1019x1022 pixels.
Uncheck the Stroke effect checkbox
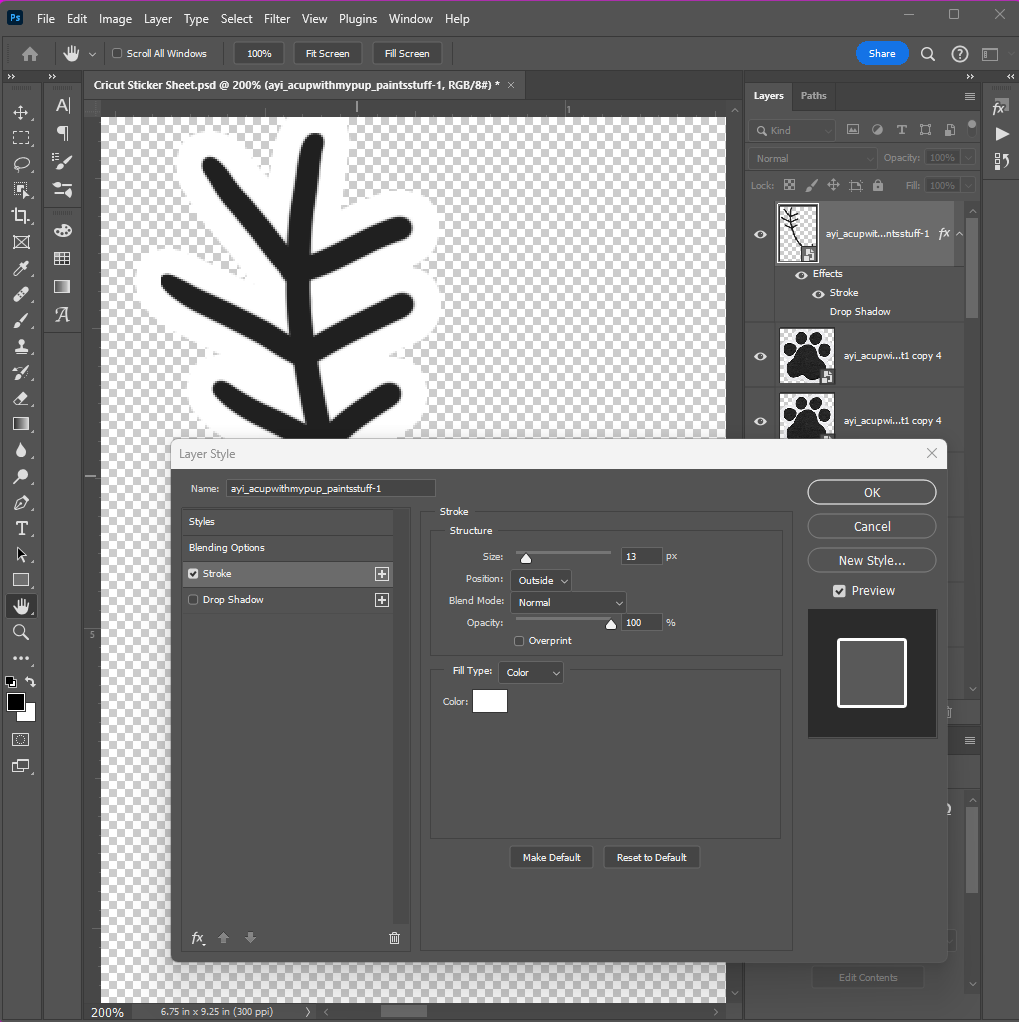pyautogui.click(x=194, y=574)
